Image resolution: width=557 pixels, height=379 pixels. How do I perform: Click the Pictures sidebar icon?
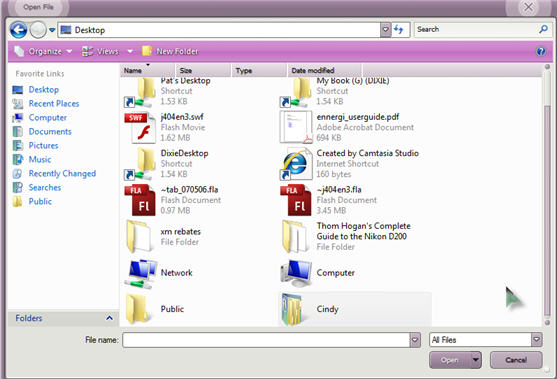(17, 145)
